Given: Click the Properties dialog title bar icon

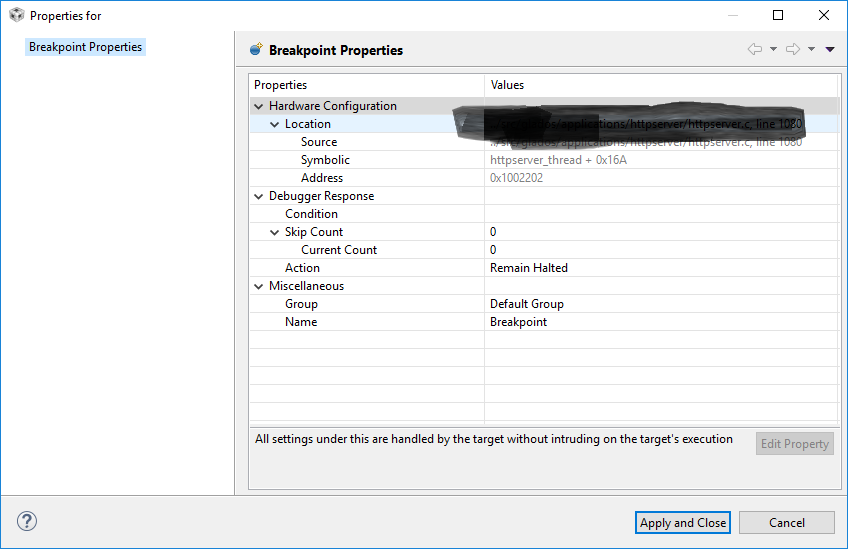Looking at the screenshot, I should [x=17, y=15].
